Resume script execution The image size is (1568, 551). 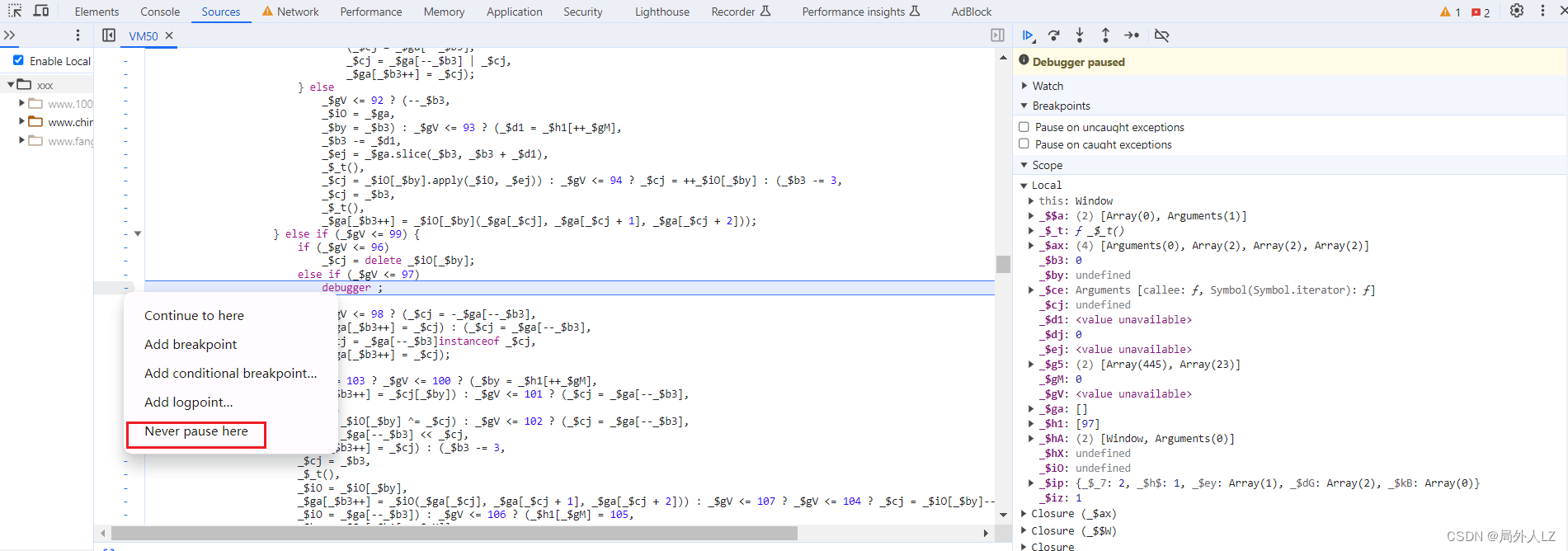click(x=1029, y=35)
